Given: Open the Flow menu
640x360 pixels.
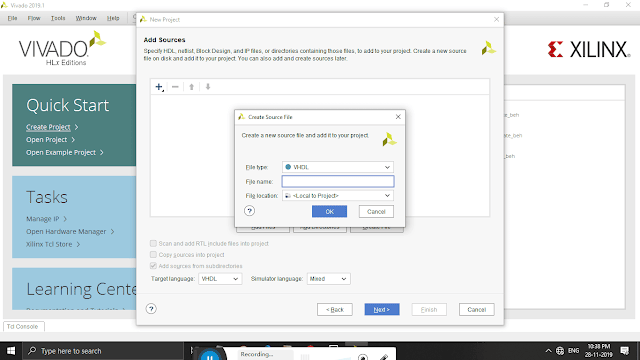Looking at the screenshot, I should 34,18.
